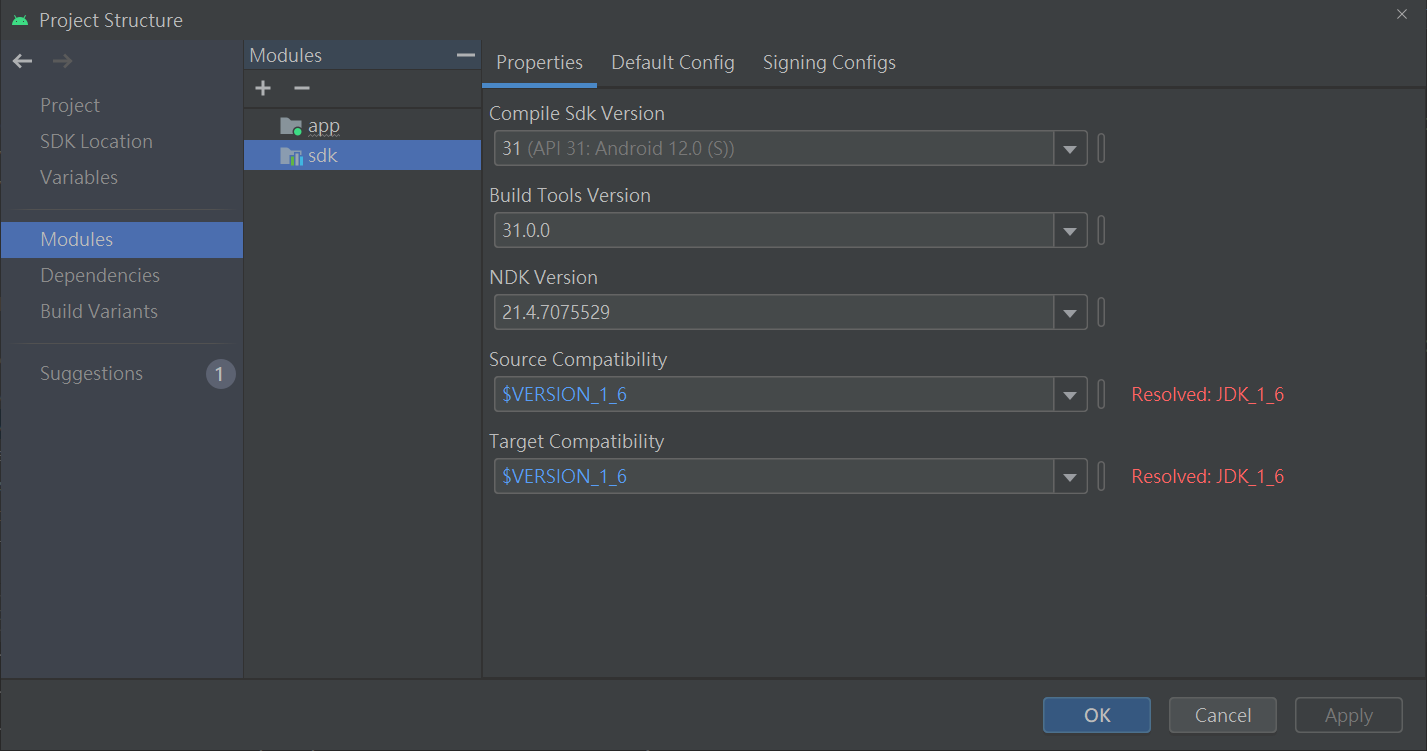Click the Source Compatibility $VERSION_1_6 field
Image resolution: width=1427 pixels, height=751 pixels.
point(775,395)
